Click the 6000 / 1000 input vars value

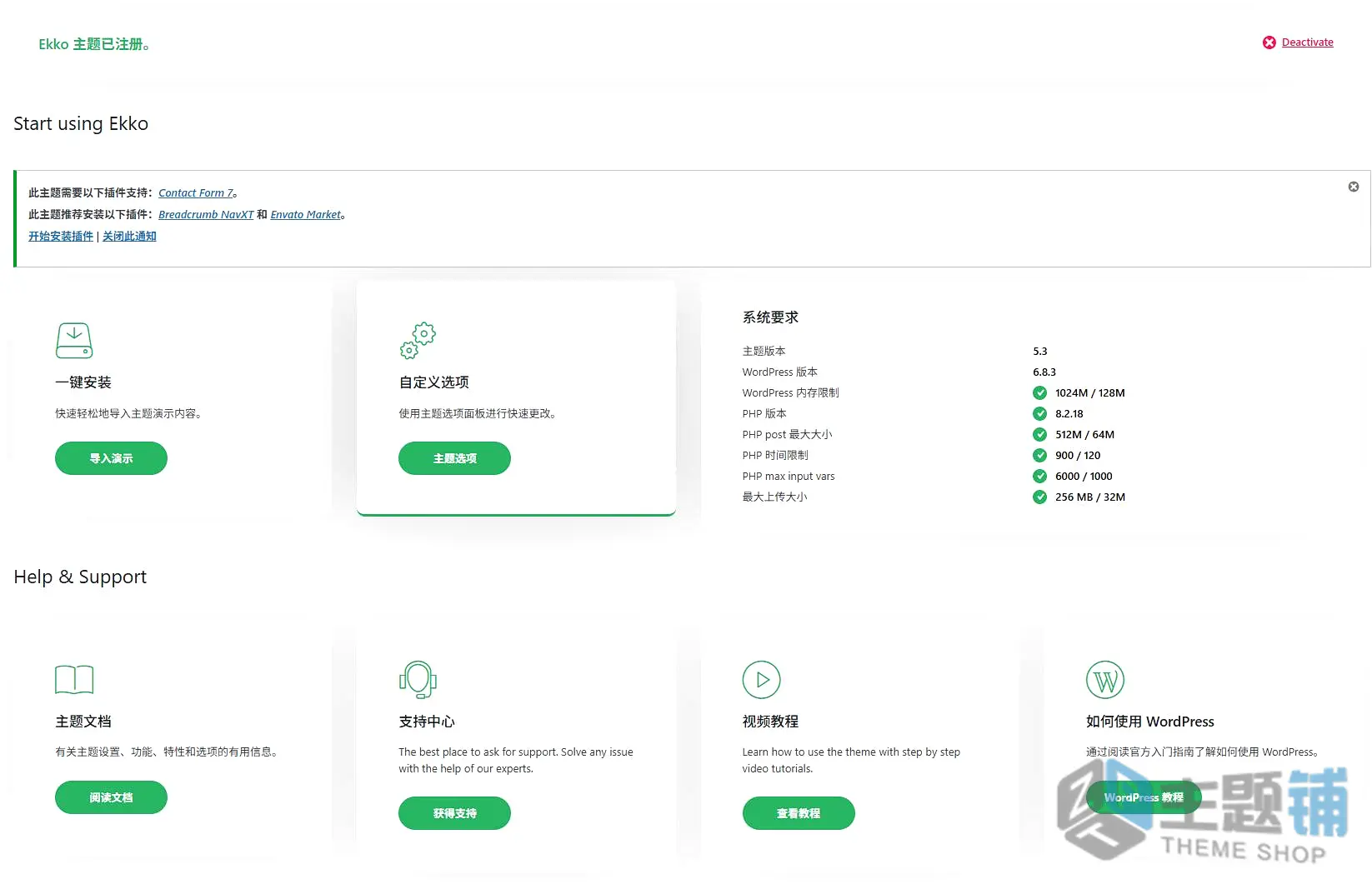tap(1084, 477)
